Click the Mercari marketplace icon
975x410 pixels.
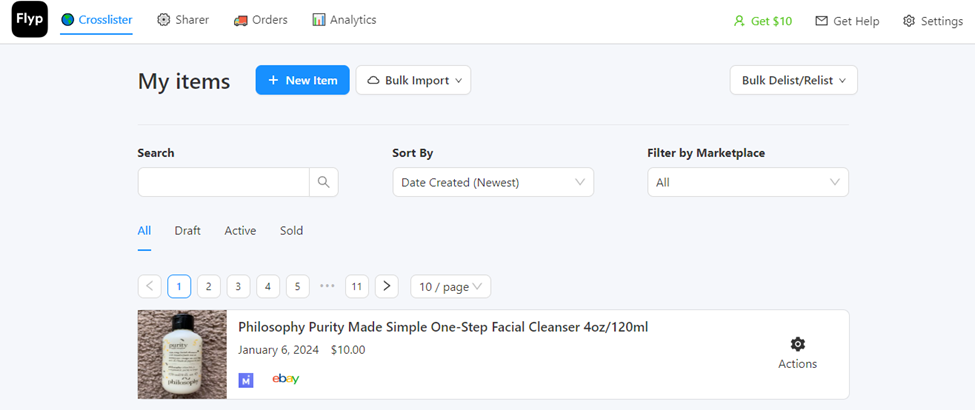[x=246, y=380]
